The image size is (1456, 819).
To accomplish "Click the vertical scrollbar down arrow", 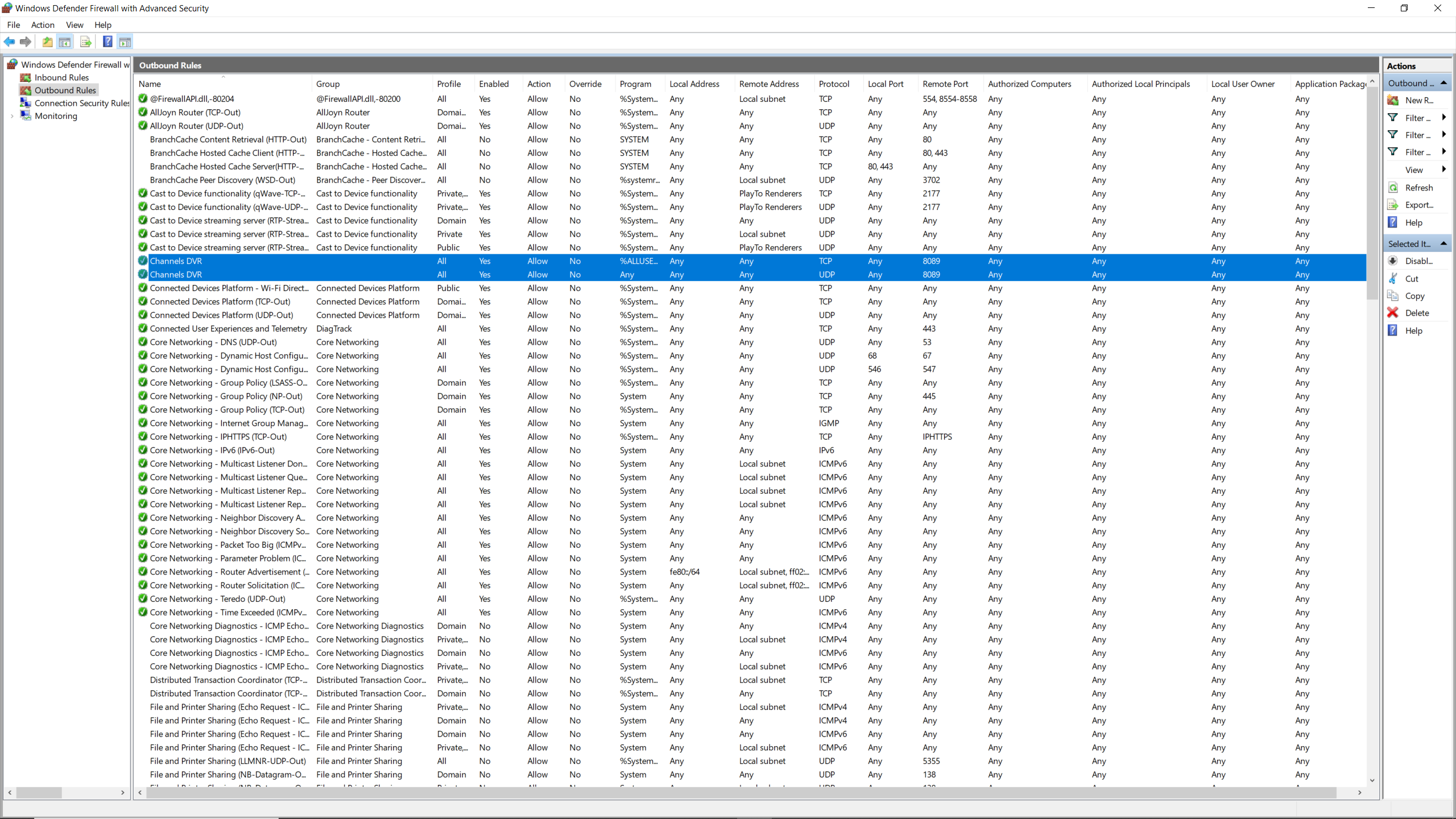I will 1372,780.
